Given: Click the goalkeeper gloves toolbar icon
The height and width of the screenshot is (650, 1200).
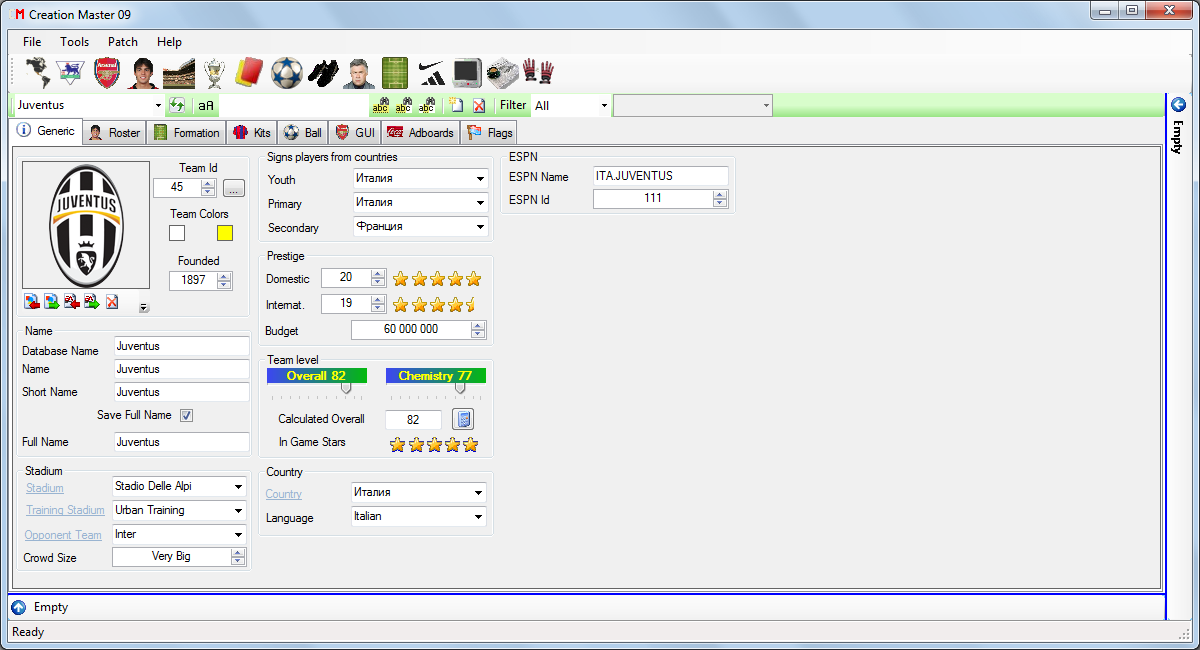Looking at the screenshot, I should click(x=537, y=73).
